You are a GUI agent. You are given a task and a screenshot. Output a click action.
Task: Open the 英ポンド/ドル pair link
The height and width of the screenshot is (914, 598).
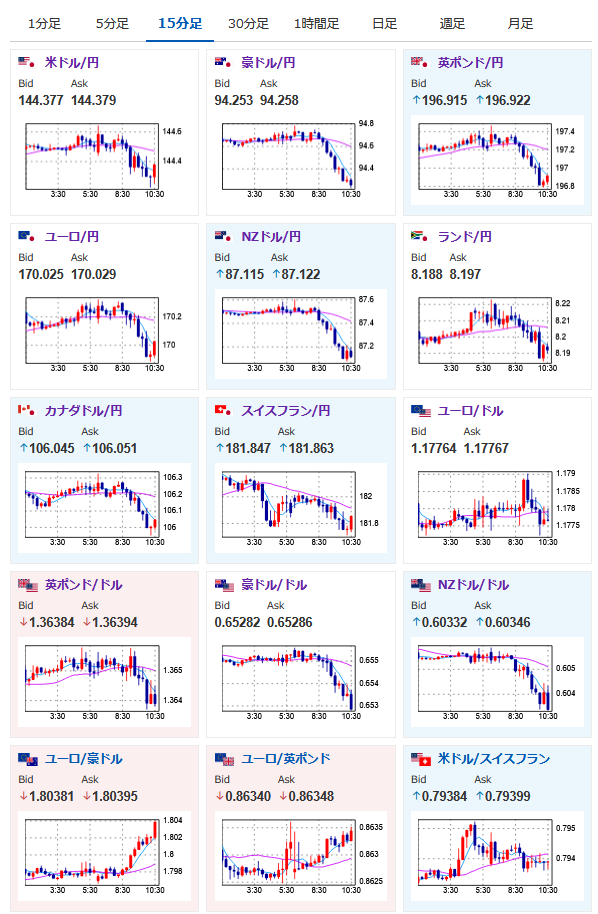(x=83, y=585)
